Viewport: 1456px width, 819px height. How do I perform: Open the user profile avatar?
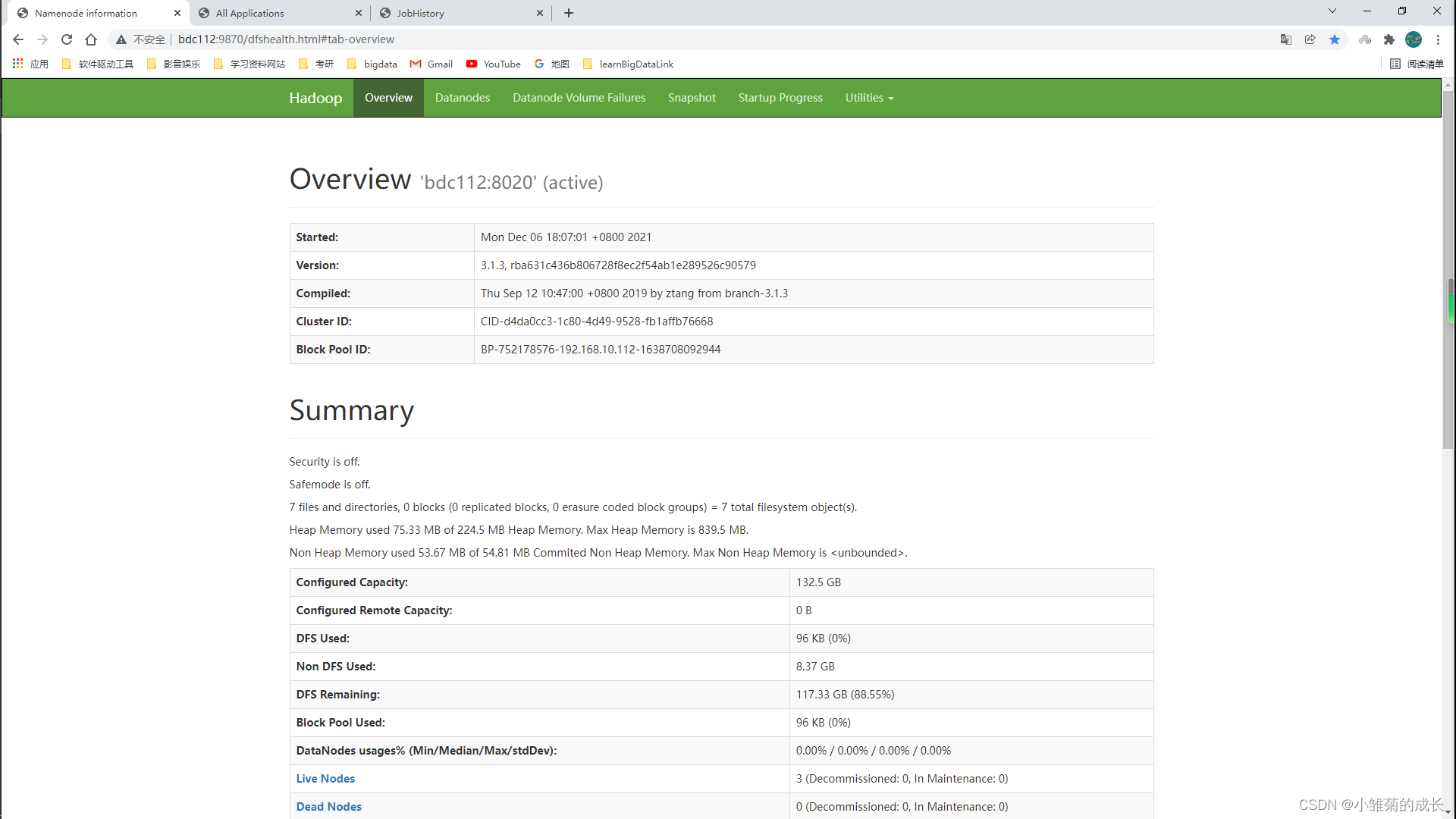tap(1414, 39)
